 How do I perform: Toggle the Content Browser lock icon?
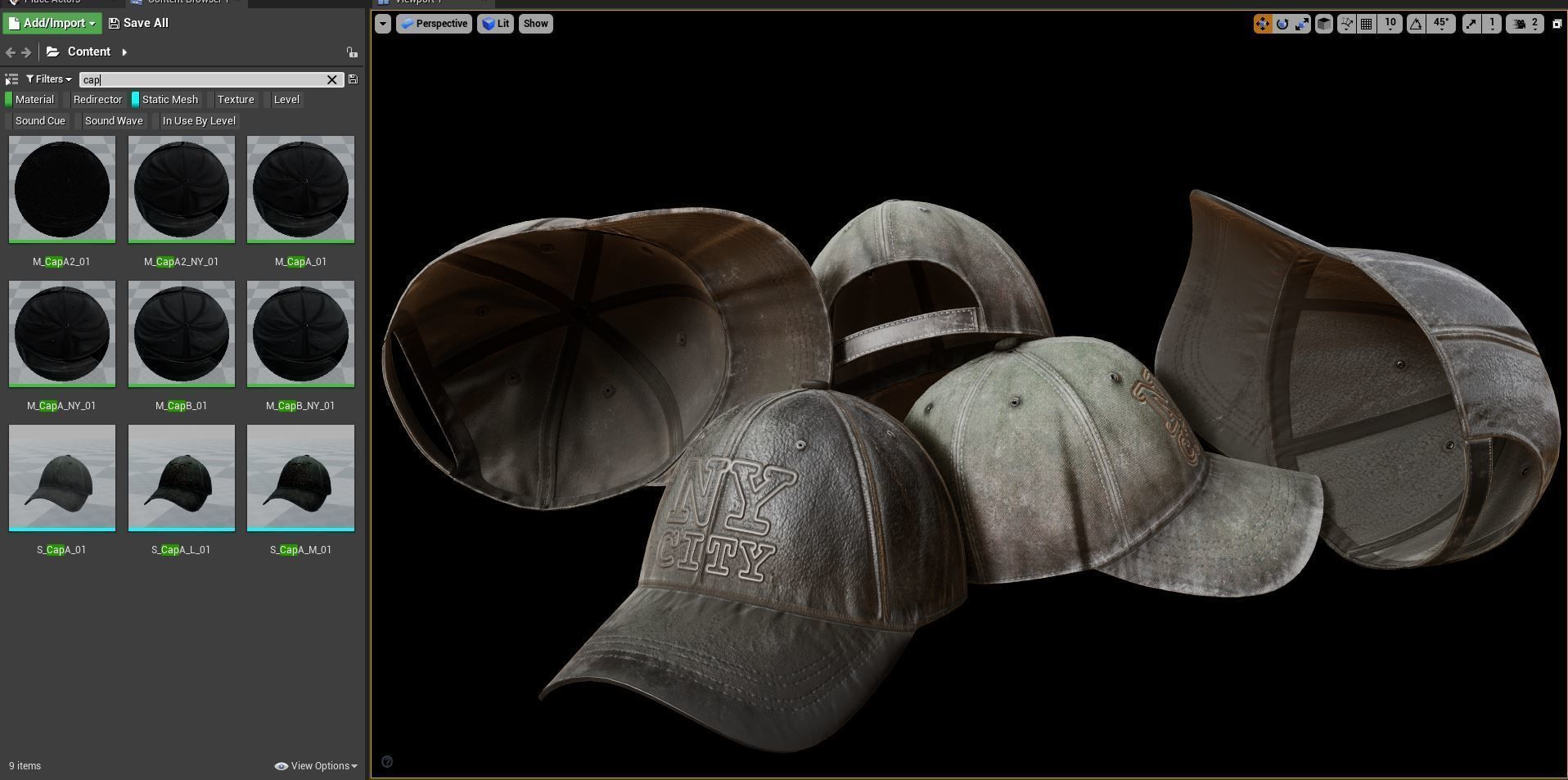[x=352, y=52]
